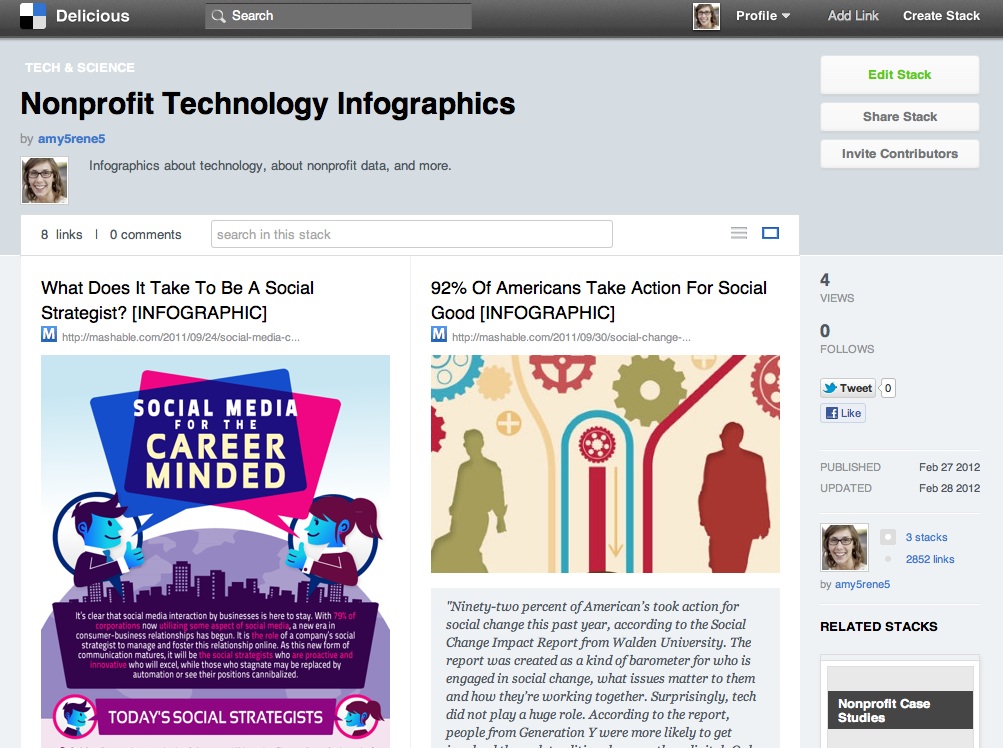The height and width of the screenshot is (748, 1003).
Task: Open the Delicious home link
Action: pyautogui.click(x=93, y=16)
